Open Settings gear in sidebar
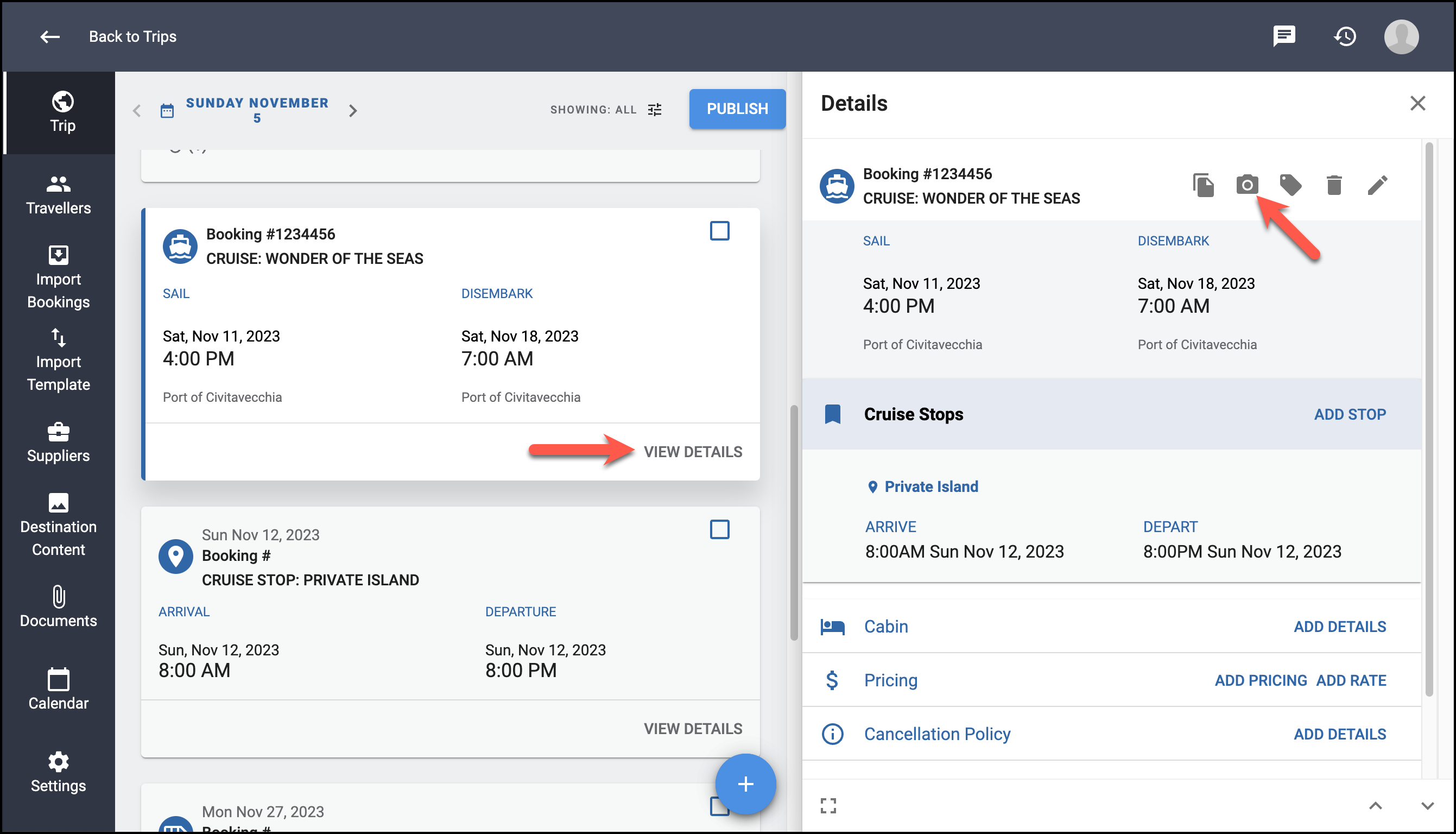The width and height of the screenshot is (1456, 834). 59,773
